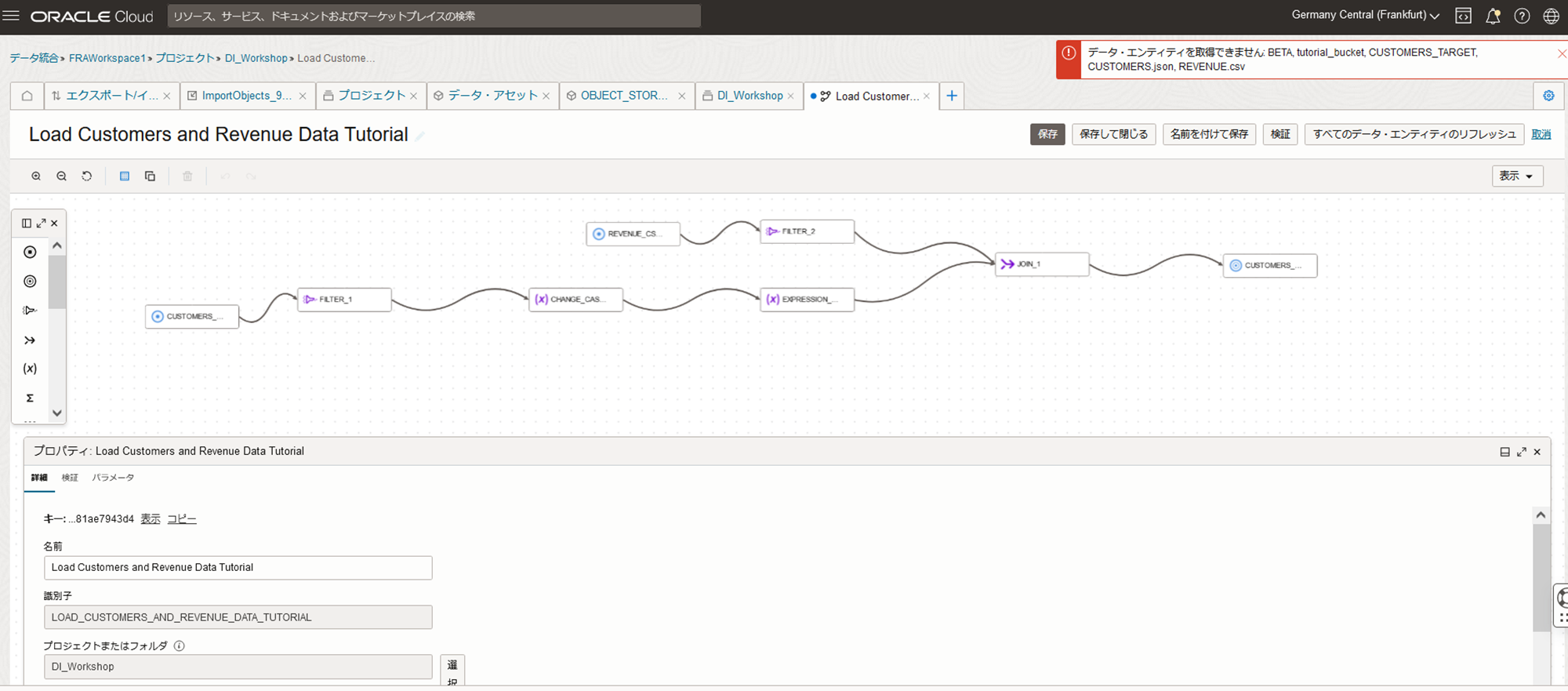Zoom out on the data flow canvas
1568x691 pixels.
(62, 176)
